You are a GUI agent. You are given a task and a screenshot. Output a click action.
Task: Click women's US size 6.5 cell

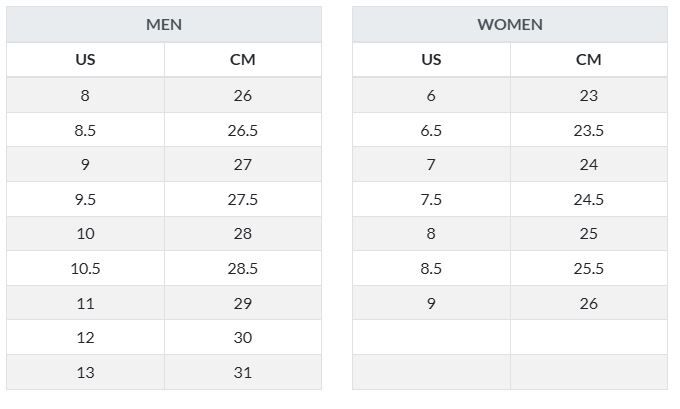431,130
